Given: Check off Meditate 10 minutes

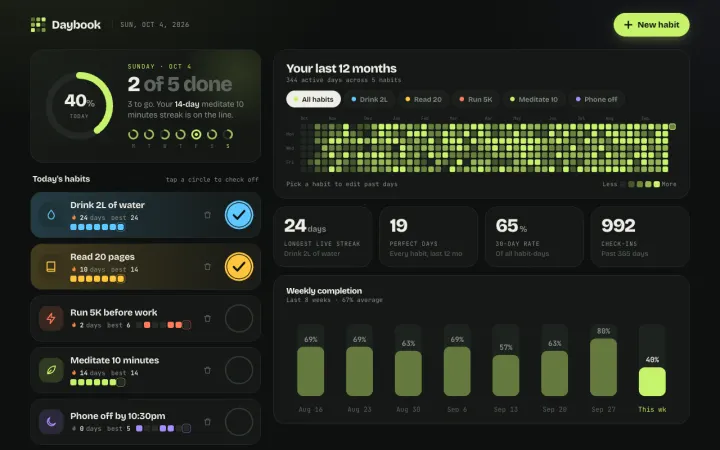Looking at the screenshot, I should pyautogui.click(x=239, y=370).
